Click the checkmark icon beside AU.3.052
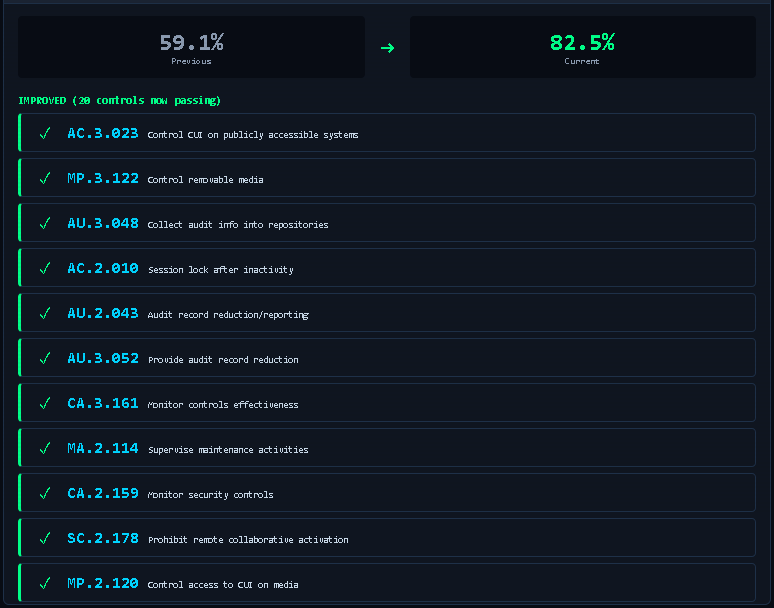Screen dimensions: 774x608 (45, 358)
